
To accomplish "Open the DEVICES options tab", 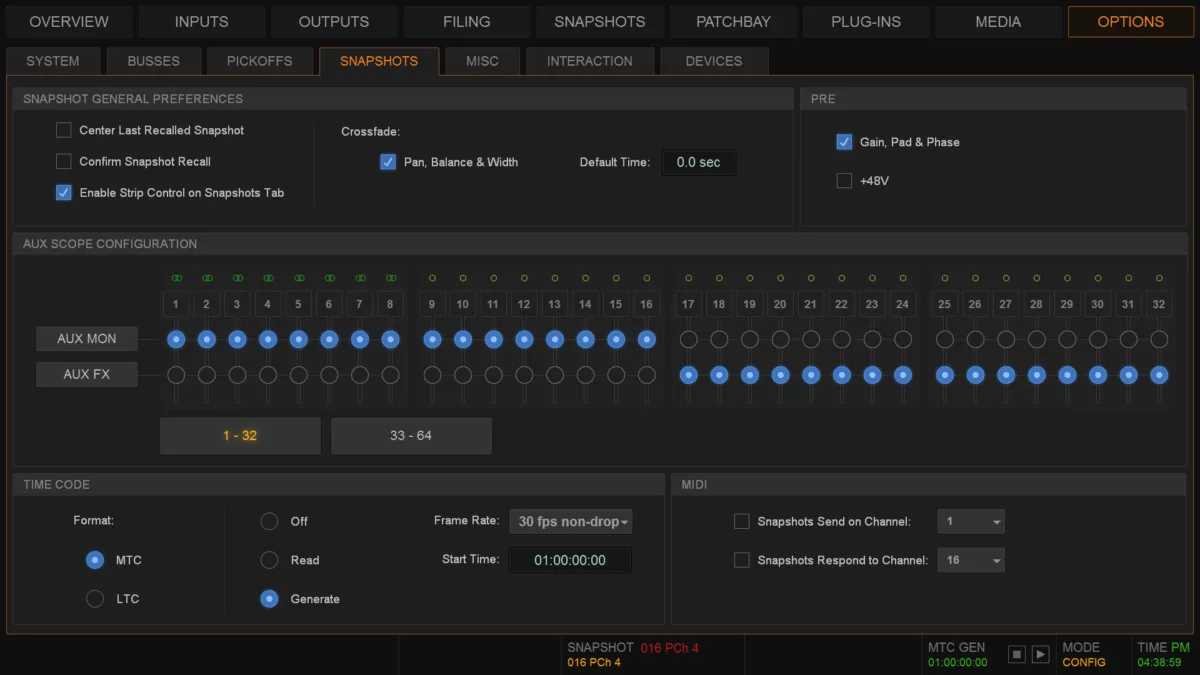I will (714, 61).
